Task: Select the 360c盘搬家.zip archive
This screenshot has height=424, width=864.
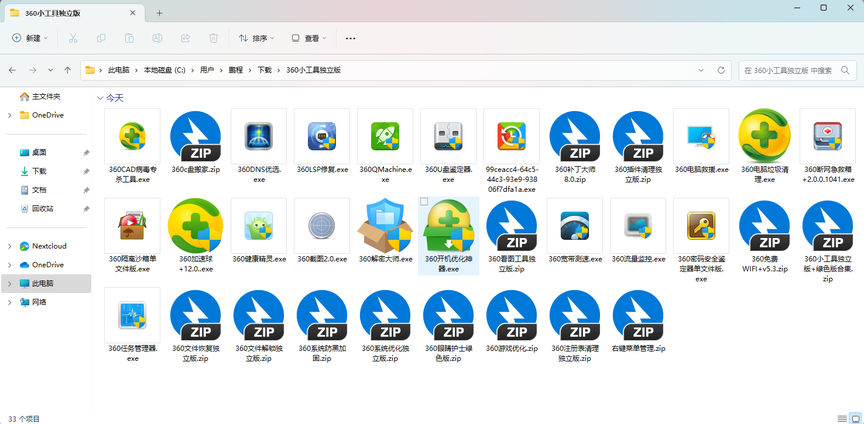Action: click(x=196, y=136)
